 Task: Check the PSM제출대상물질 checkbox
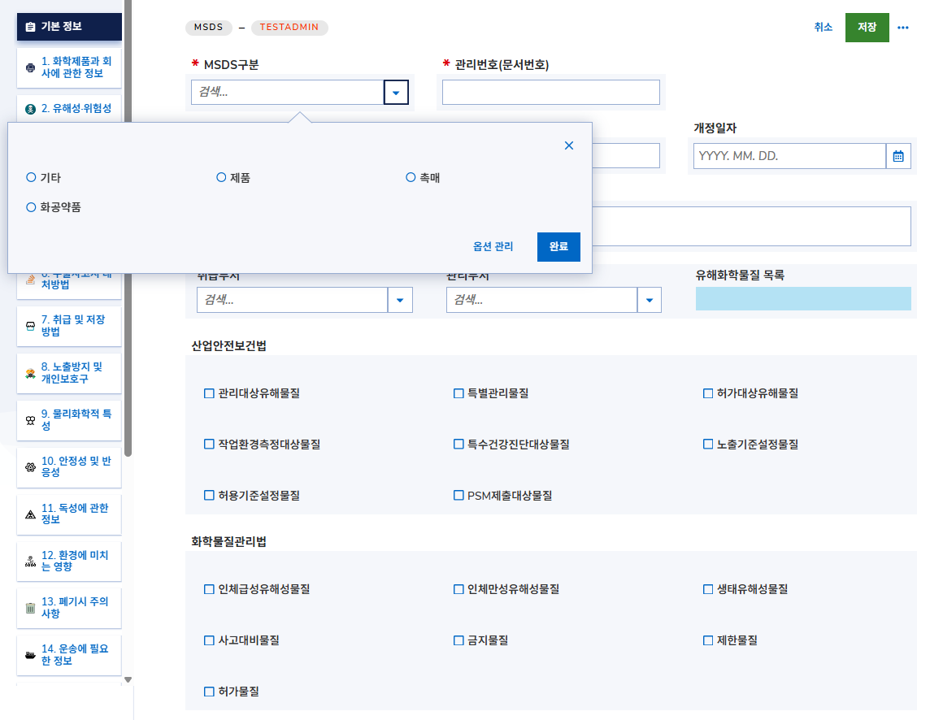(458, 495)
